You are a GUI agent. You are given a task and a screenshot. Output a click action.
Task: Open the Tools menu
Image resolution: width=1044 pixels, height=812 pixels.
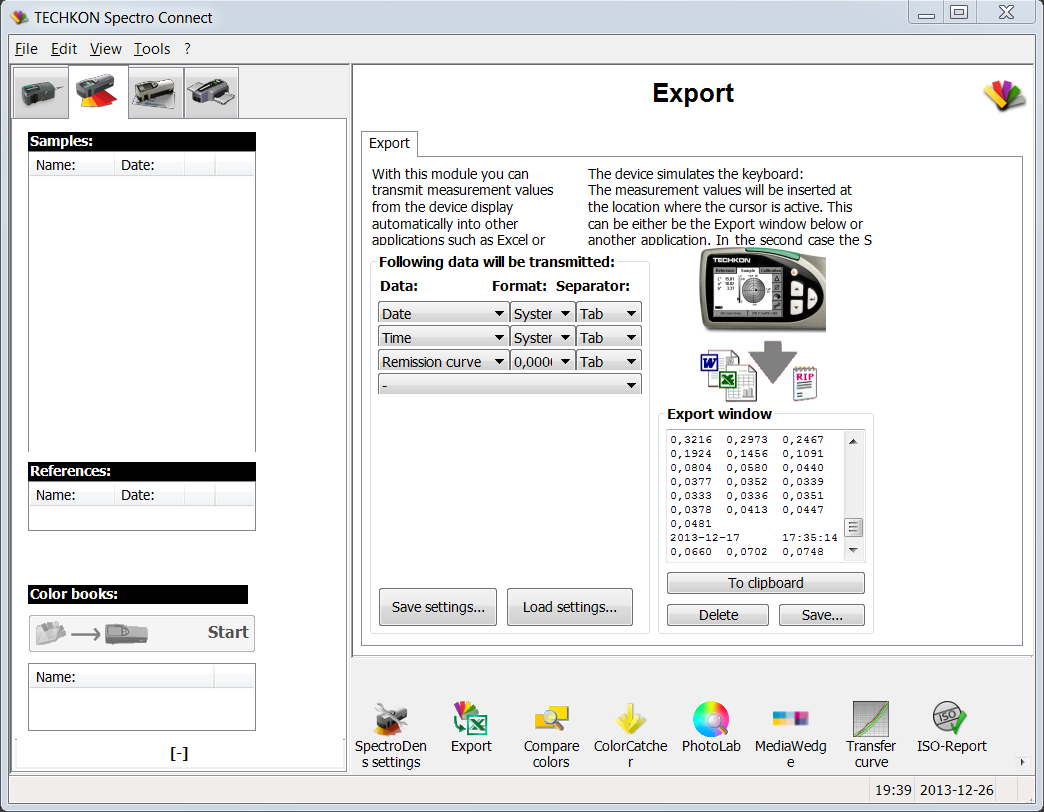pyautogui.click(x=152, y=49)
